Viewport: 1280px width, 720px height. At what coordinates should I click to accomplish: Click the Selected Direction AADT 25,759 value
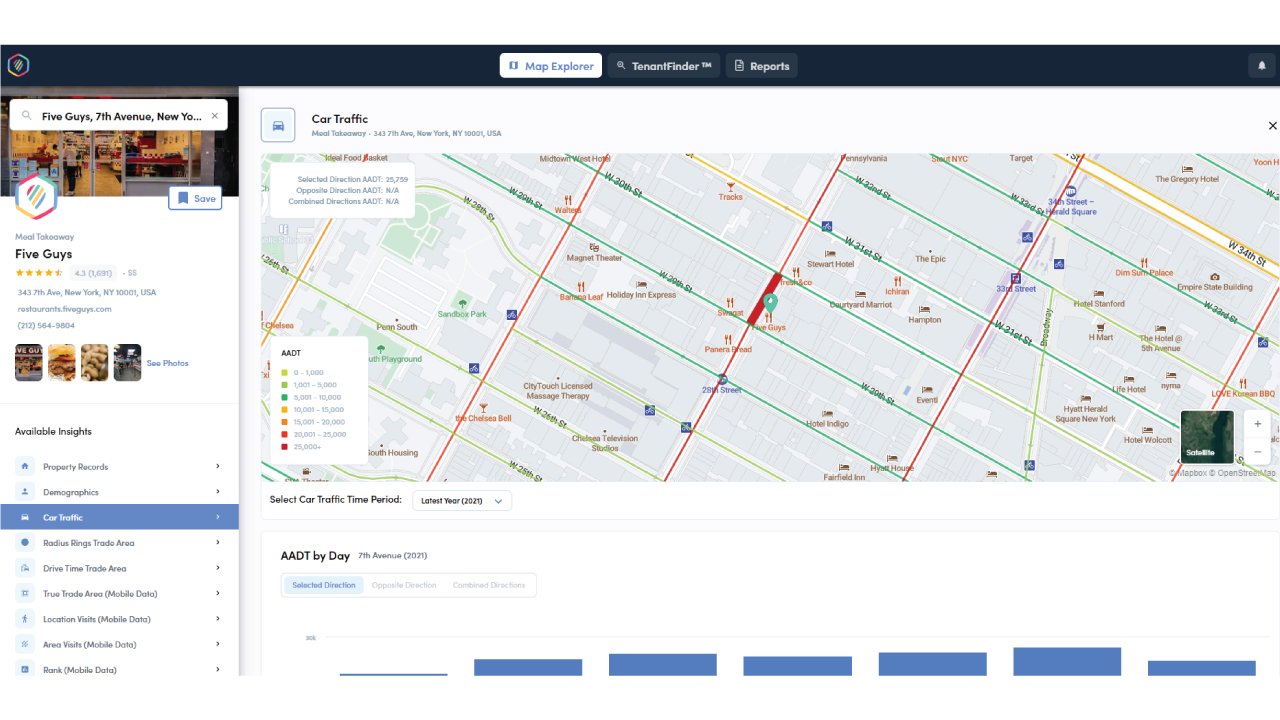coord(396,179)
